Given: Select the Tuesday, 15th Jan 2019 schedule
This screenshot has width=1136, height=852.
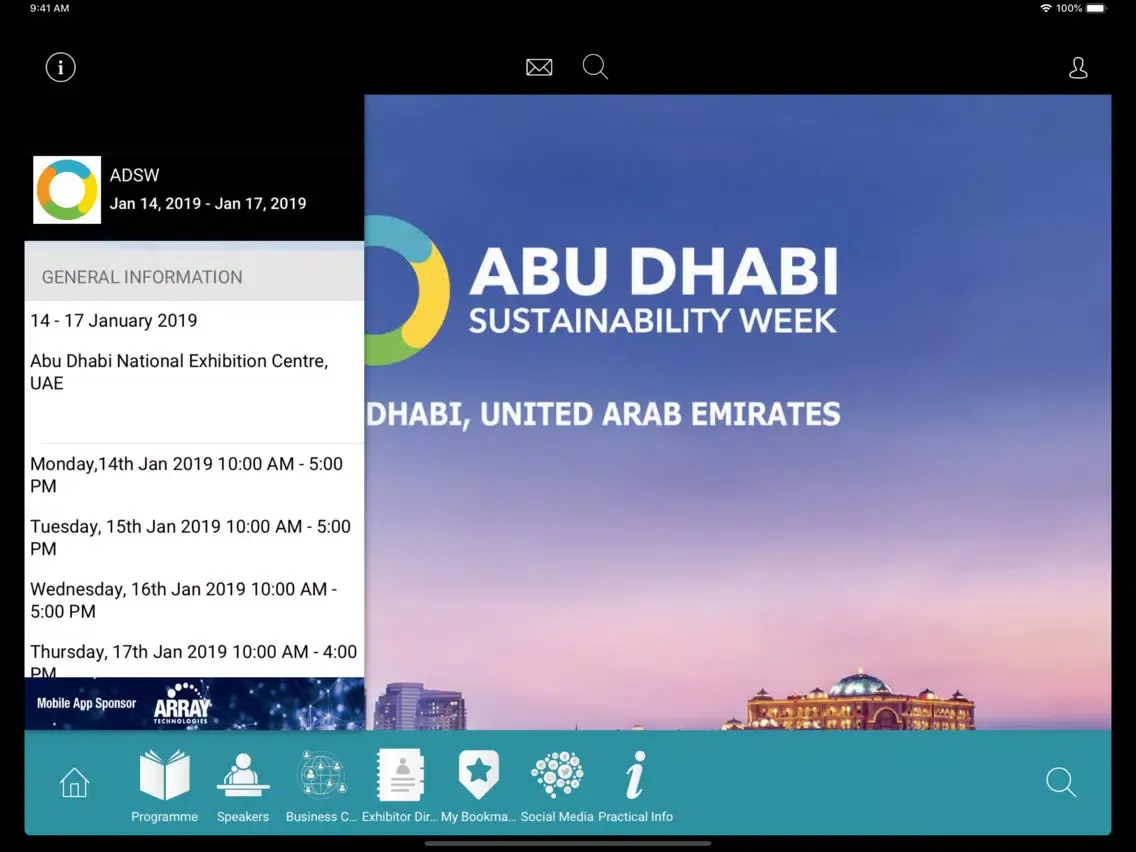Looking at the screenshot, I should (190, 537).
